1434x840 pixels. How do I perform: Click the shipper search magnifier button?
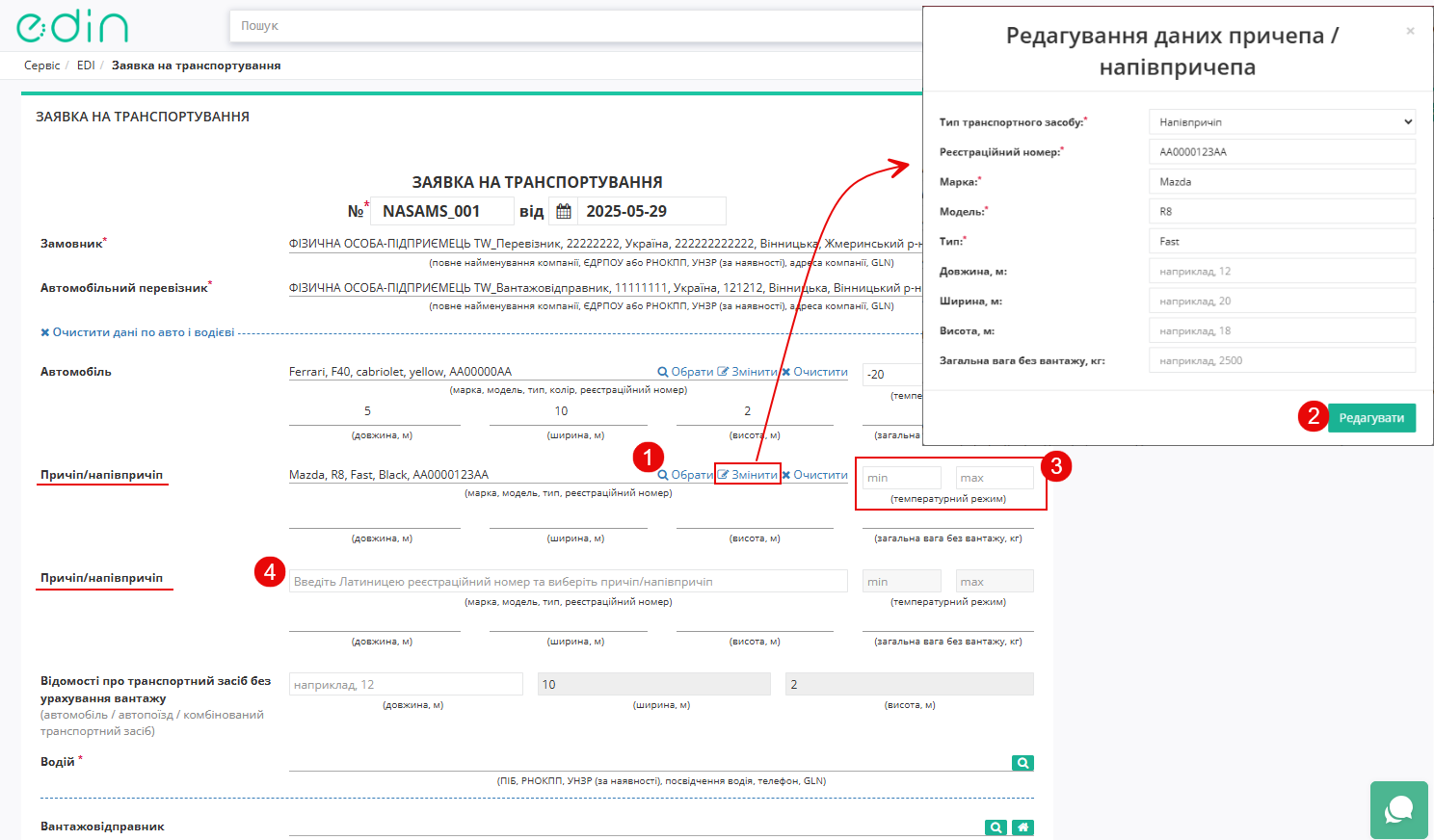(x=996, y=827)
